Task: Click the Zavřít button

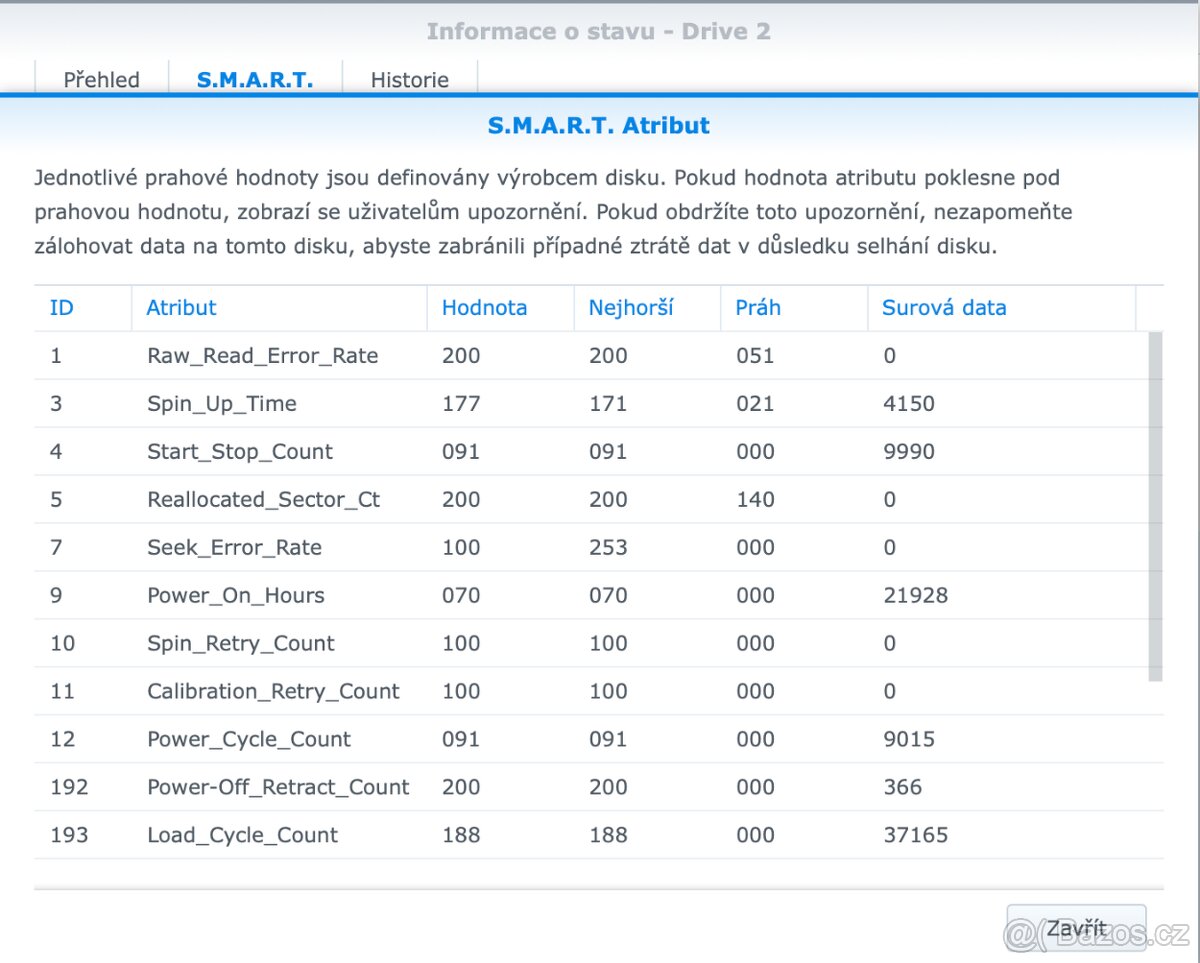Action: [x=1077, y=927]
